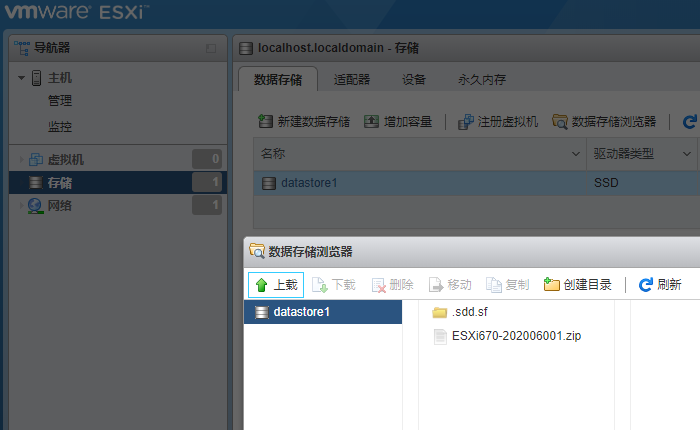Click the Network globe icon in Navigator
The width and height of the screenshot is (700, 430).
click(x=36, y=206)
